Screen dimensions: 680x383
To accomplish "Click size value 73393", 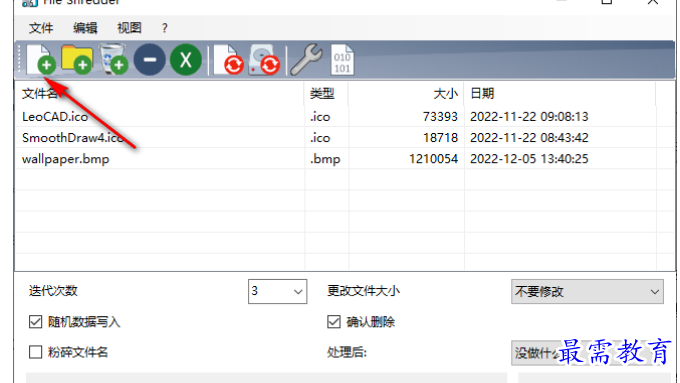I will pyautogui.click(x=440, y=117).
